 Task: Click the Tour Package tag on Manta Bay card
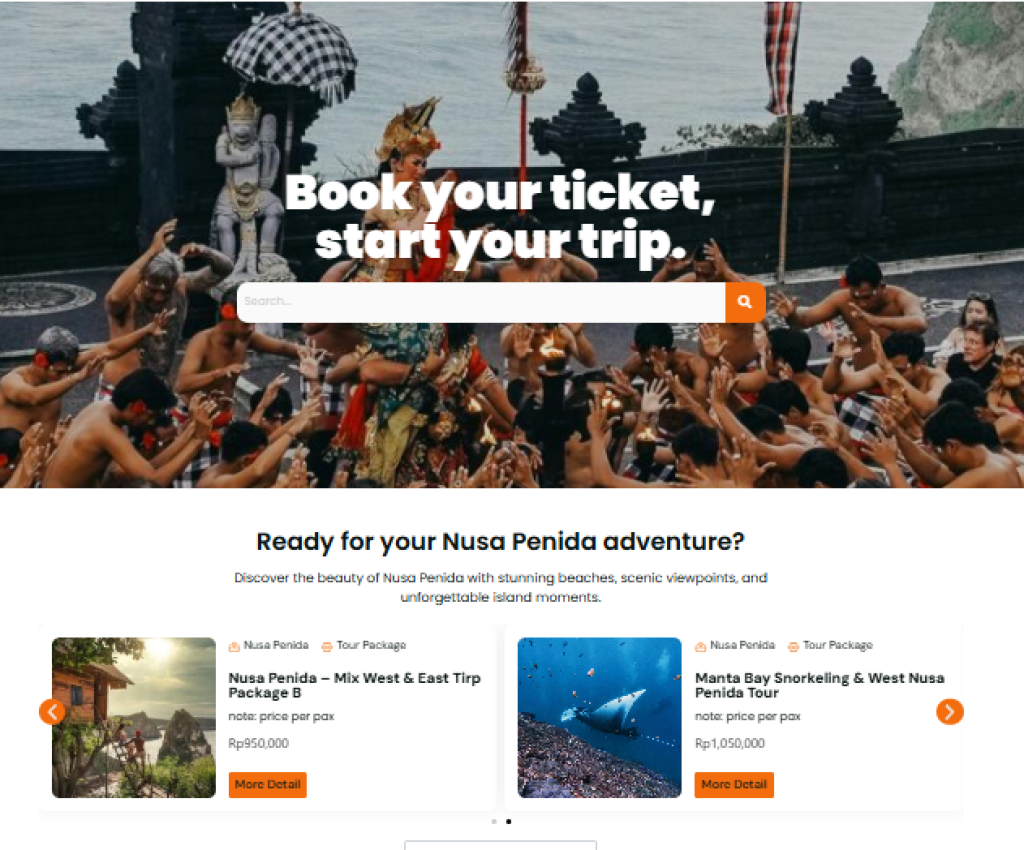pos(838,645)
